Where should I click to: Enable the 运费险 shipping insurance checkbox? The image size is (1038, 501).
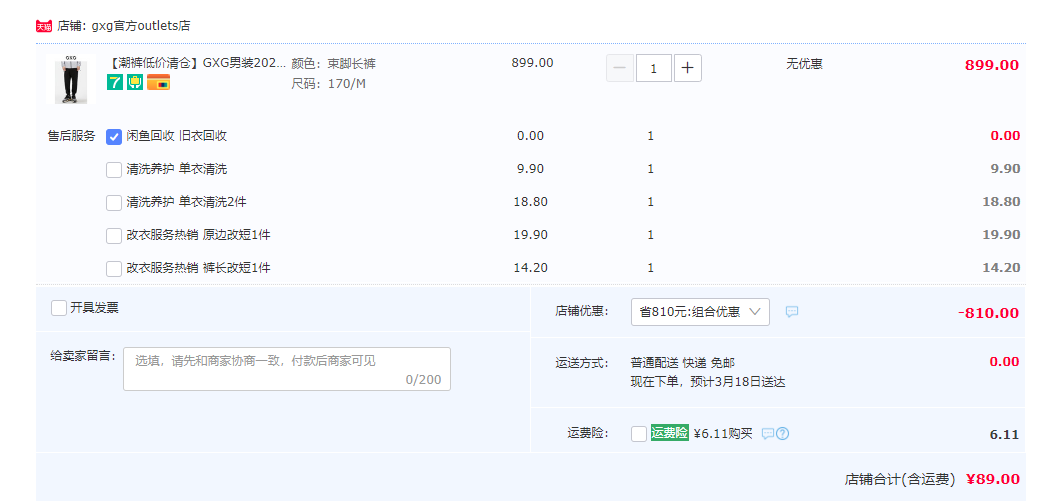coord(639,434)
